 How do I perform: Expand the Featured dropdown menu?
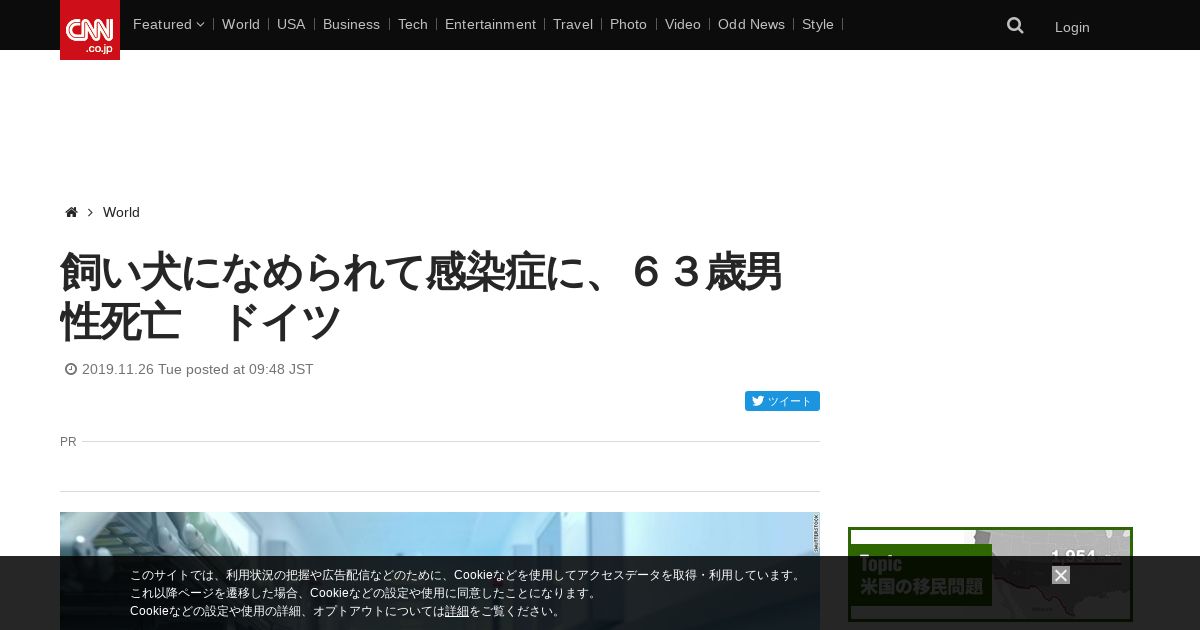[x=168, y=24]
